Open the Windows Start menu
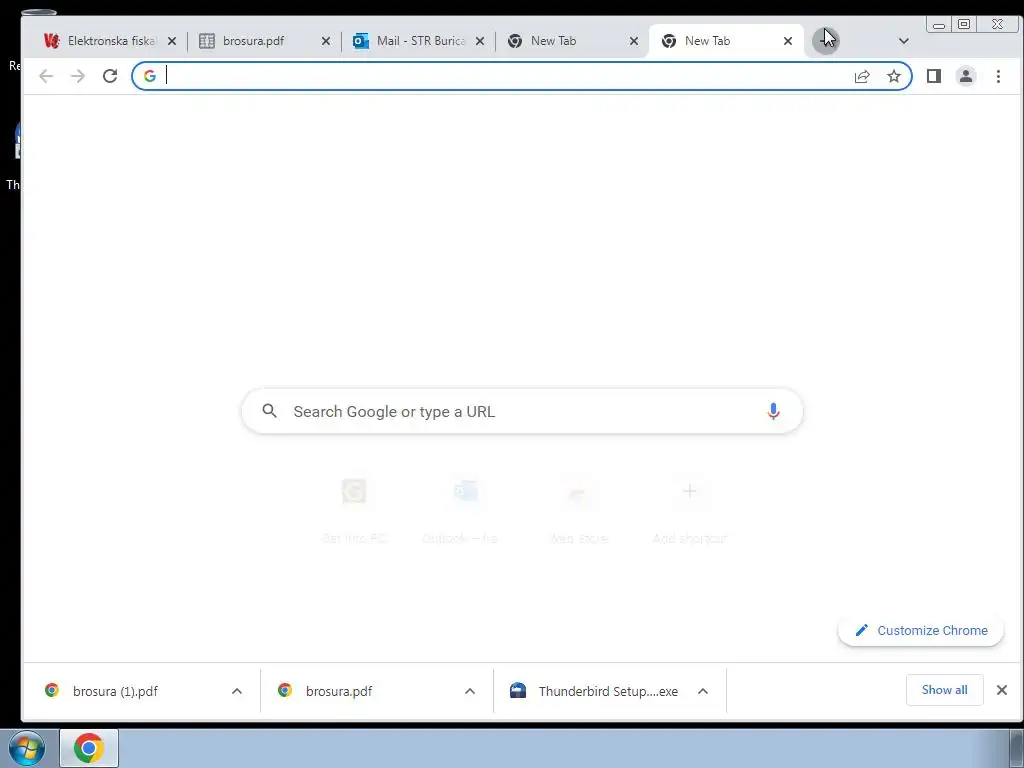Screen dimensions: 1024x768 point(27,748)
